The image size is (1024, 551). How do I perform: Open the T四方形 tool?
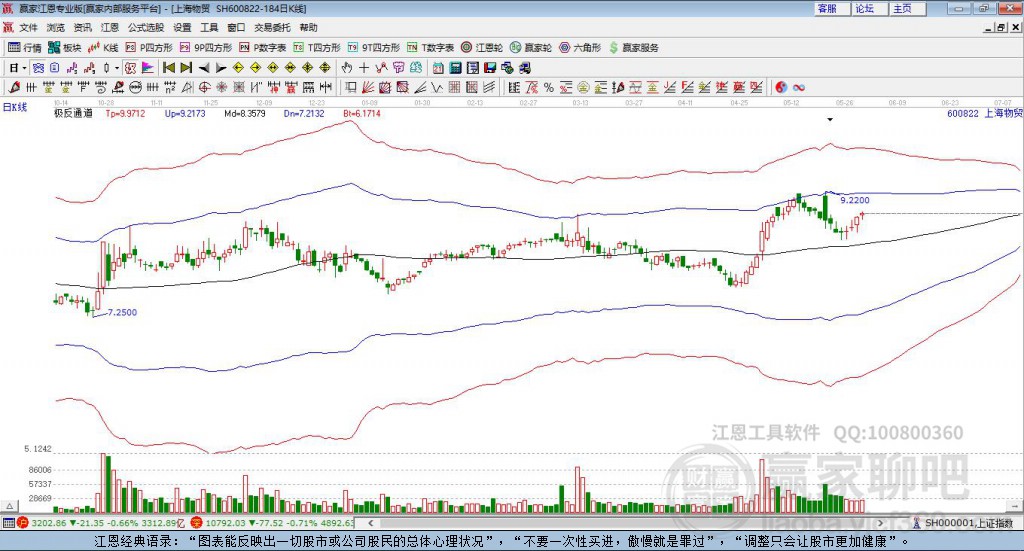[317, 48]
